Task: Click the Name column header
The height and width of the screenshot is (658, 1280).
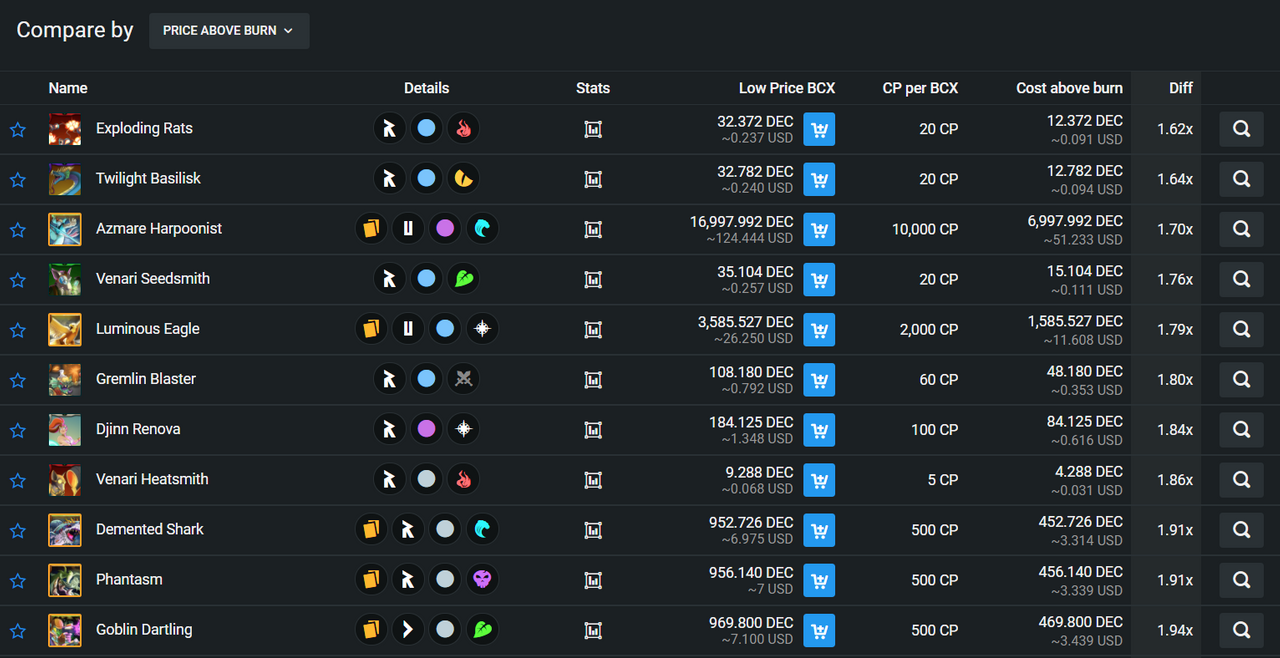Action: pyautogui.click(x=68, y=88)
